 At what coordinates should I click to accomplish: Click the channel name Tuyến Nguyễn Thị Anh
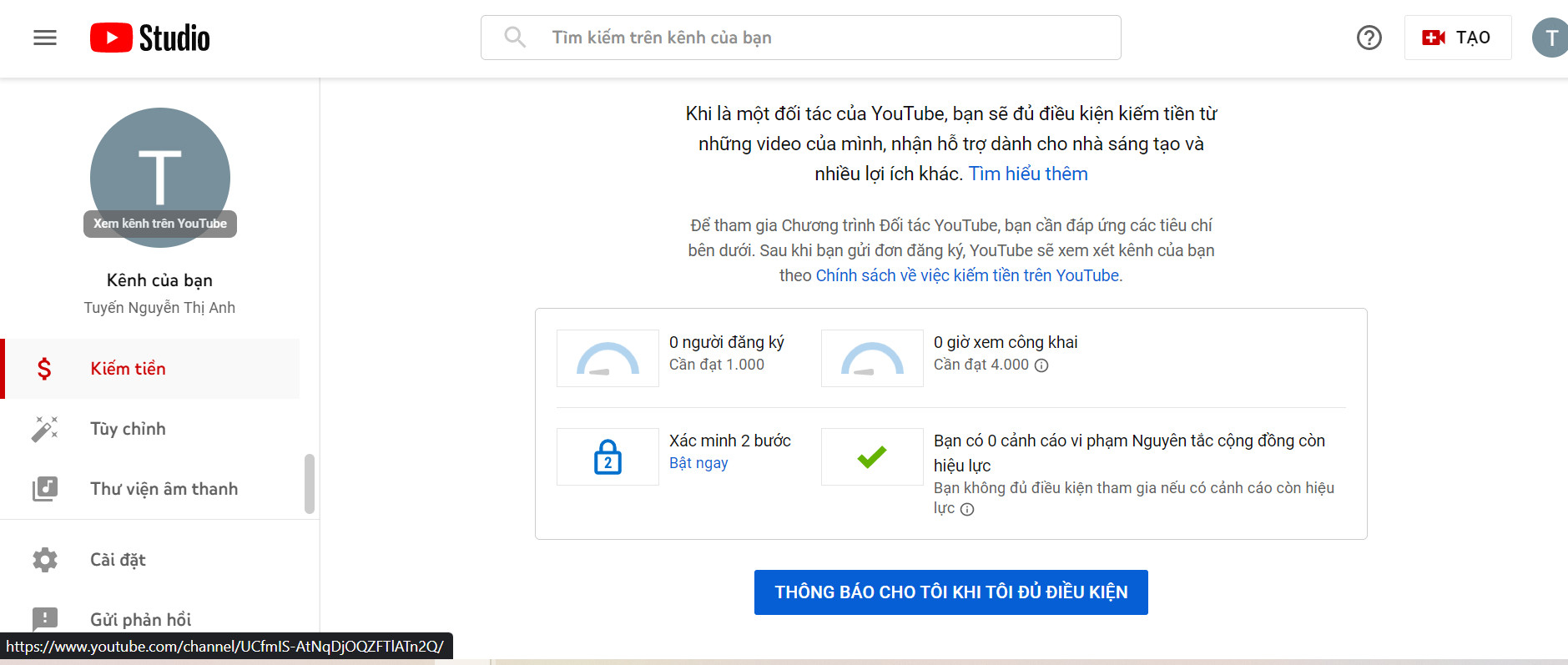point(159,308)
